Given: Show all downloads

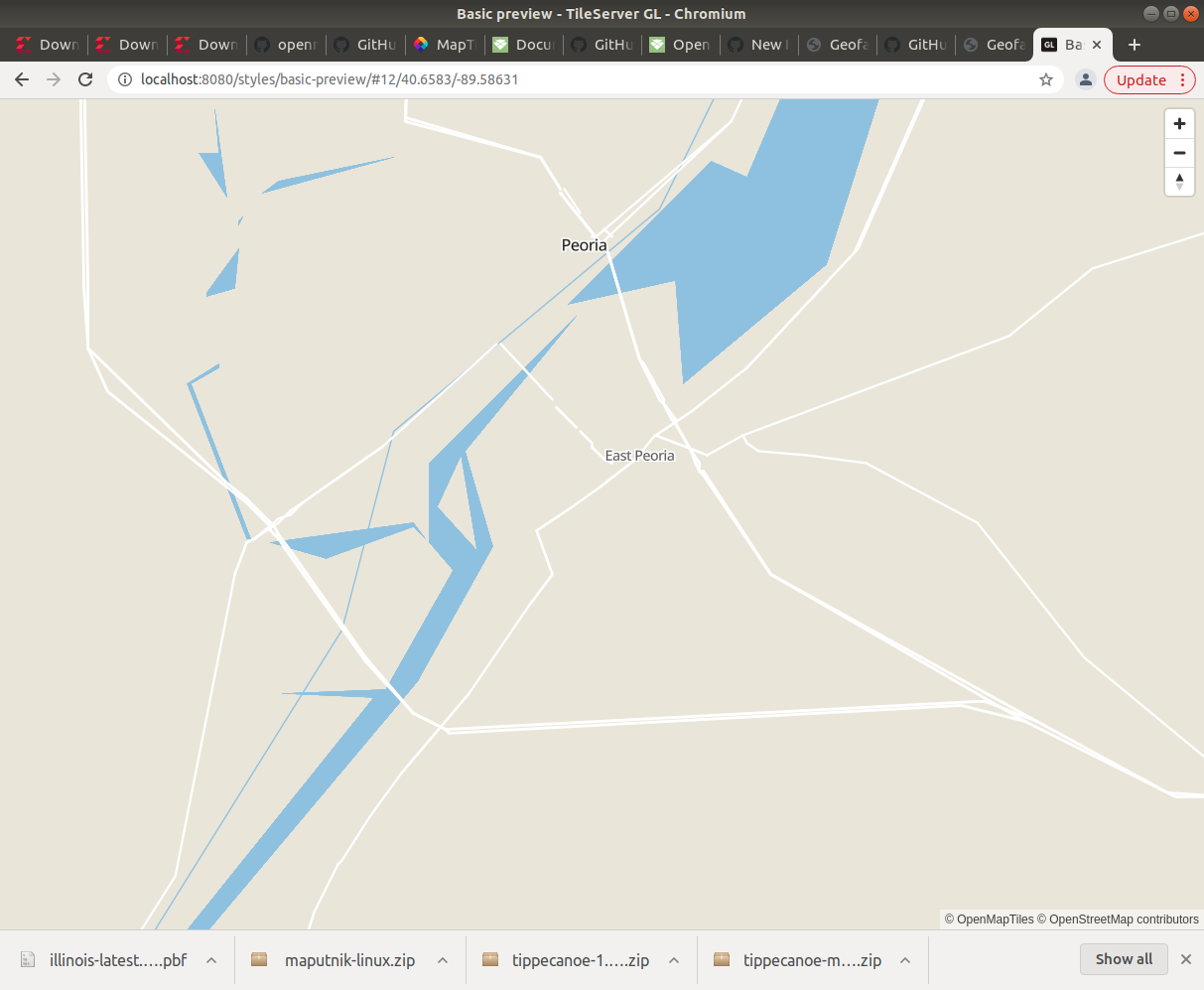Looking at the screenshot, I should click(1124, 959).
